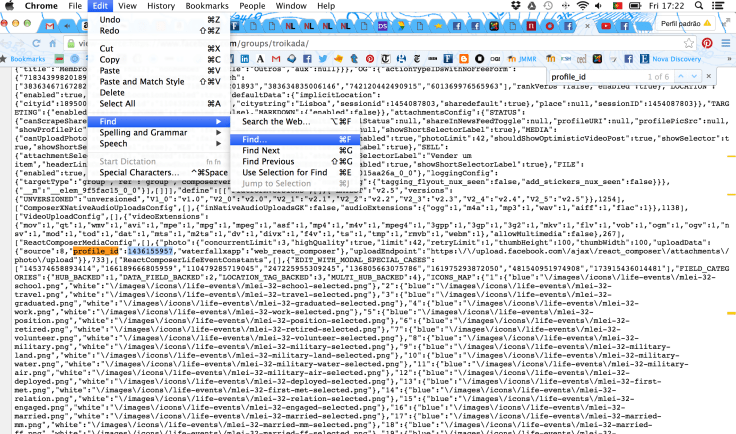Select Cut in the Edit menu

tap(159, 48)
